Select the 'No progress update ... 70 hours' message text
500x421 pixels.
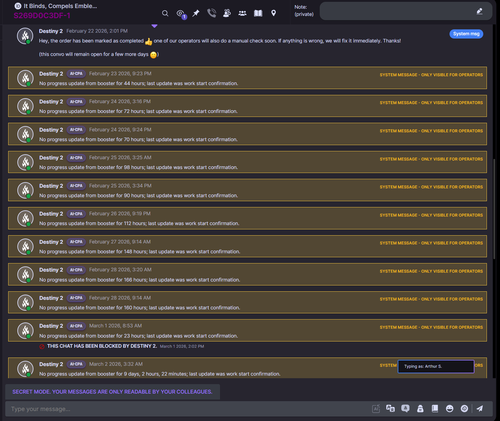coord(138,139)
